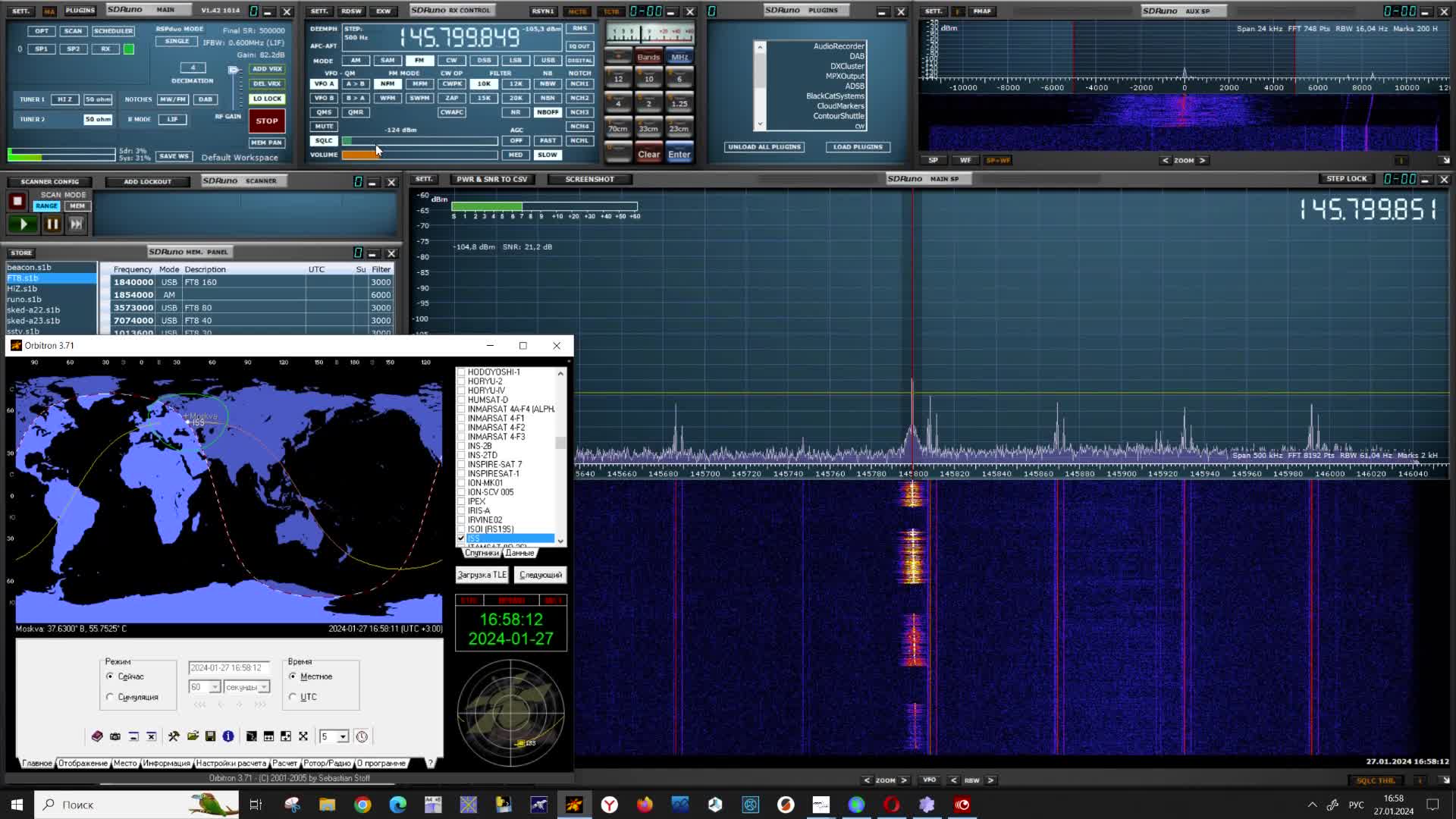Click the scanner skip forward icon
The height and width of the screenshot is (819, 1456).
tap(76, 224)
